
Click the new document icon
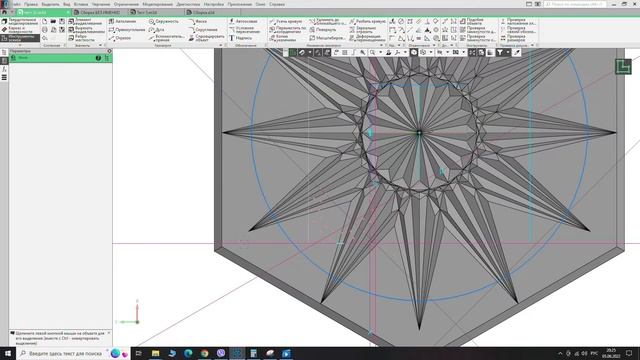[44, 21]
